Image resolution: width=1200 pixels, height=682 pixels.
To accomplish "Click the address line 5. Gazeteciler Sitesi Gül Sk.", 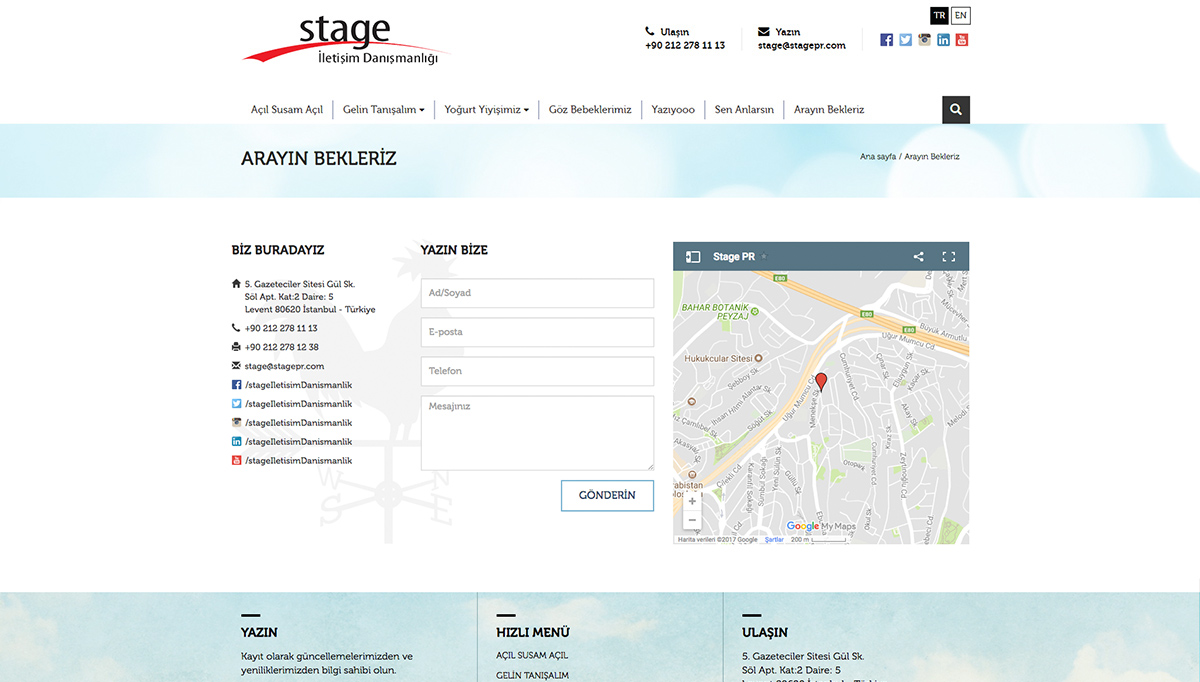I will pyautogui.click(x=300, y=285).
